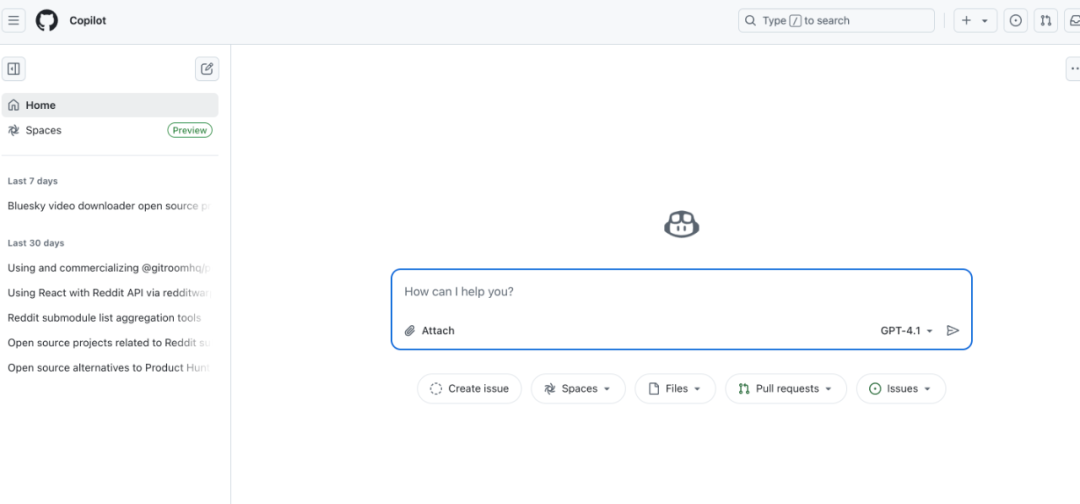Expand the Spaces suggestion dropdown
Screen dimensions: 1080x504
(x=579, y=388)
